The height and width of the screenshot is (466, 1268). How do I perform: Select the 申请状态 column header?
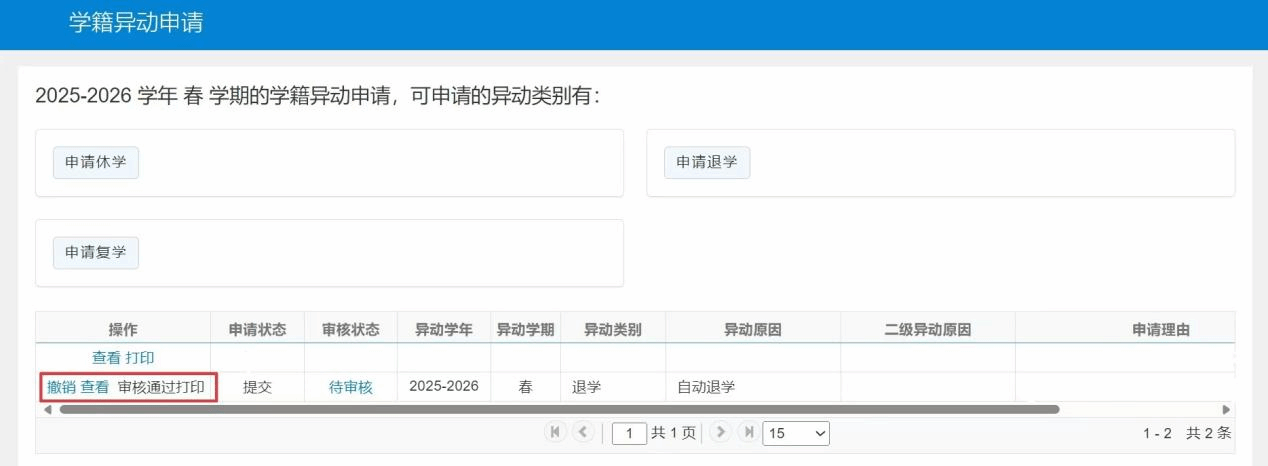pyautogui.click(x=258, y=329)
